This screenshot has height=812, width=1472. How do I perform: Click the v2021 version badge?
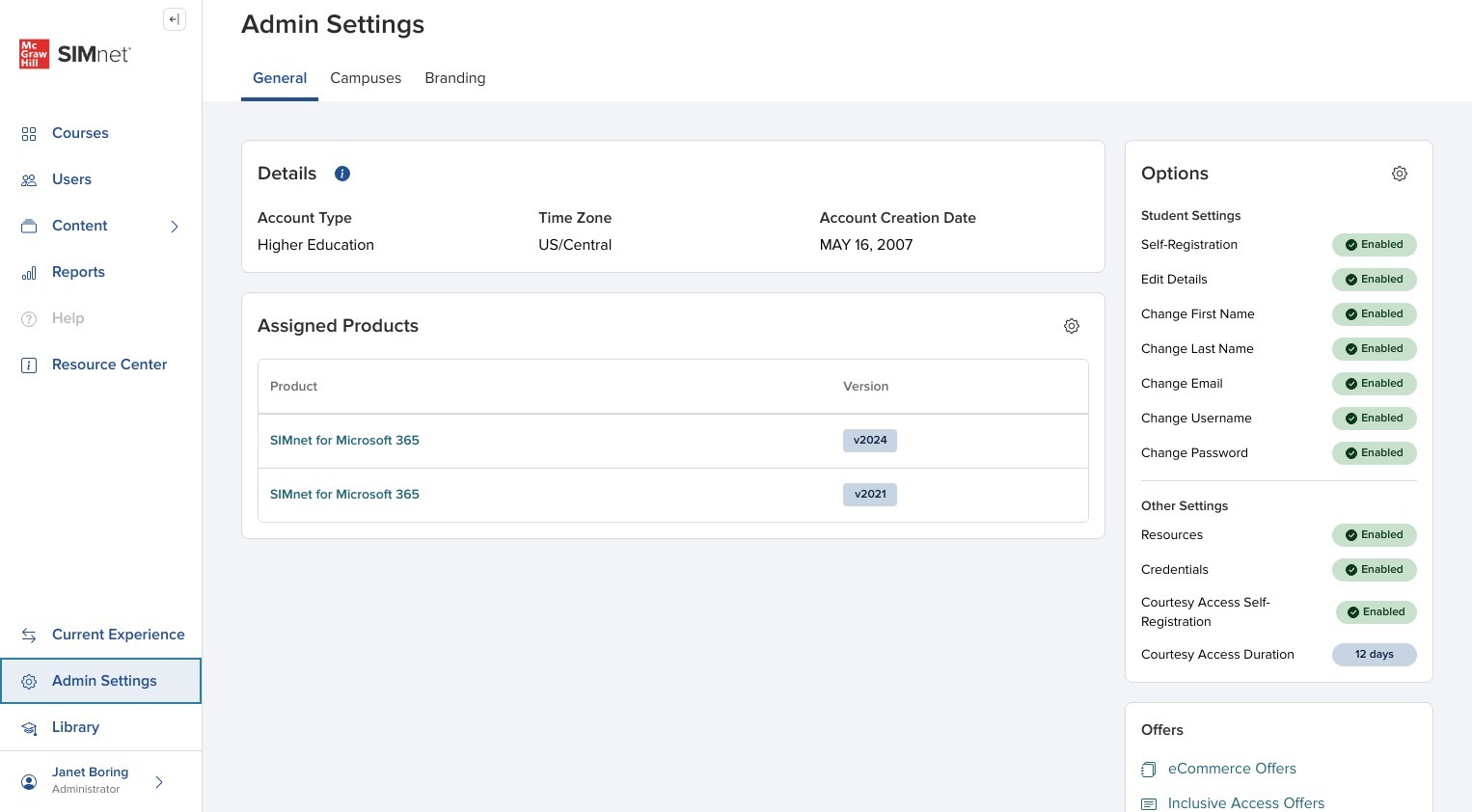click(870, 495)
